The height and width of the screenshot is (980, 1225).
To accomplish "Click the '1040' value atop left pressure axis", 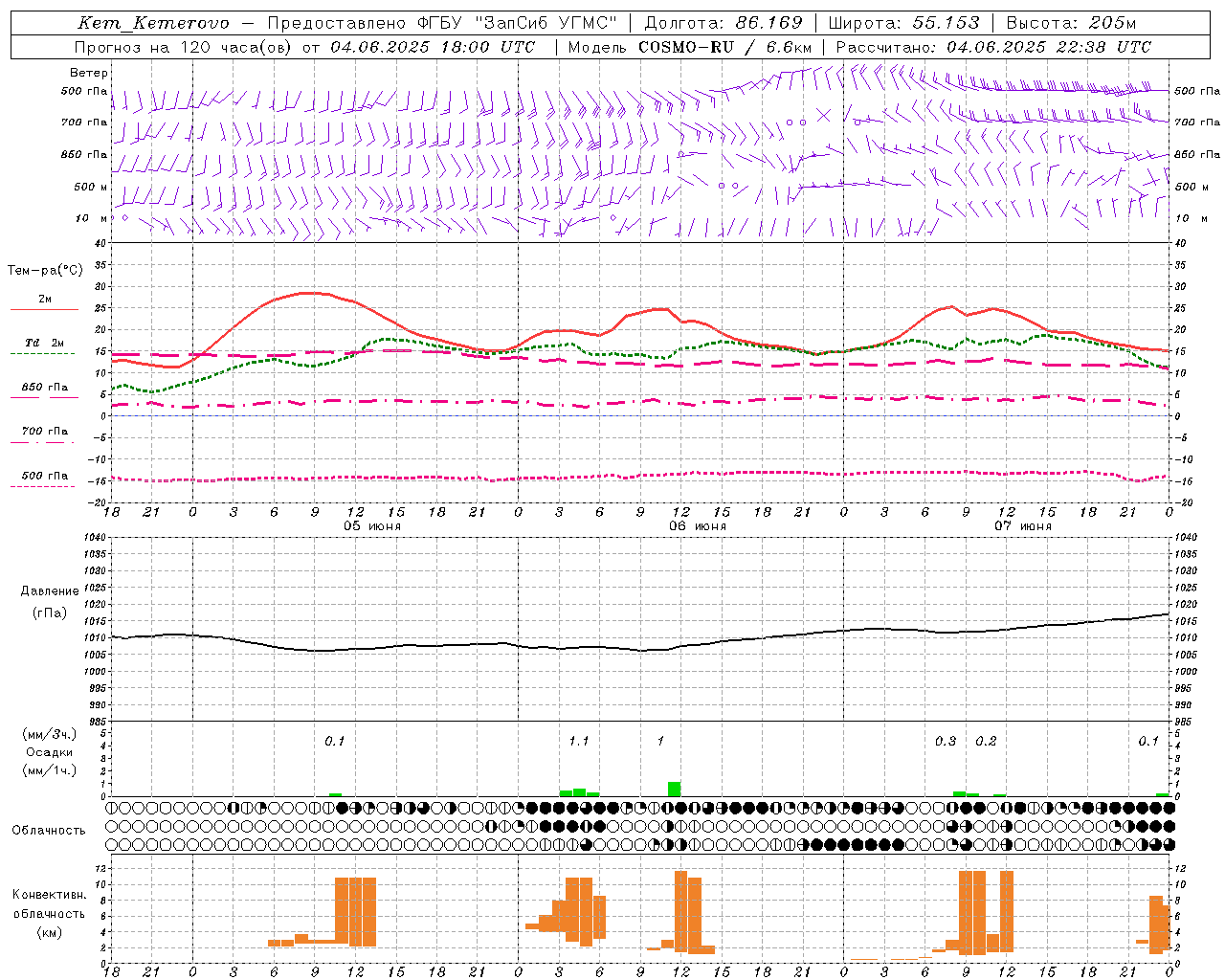I will click(96, 538).
